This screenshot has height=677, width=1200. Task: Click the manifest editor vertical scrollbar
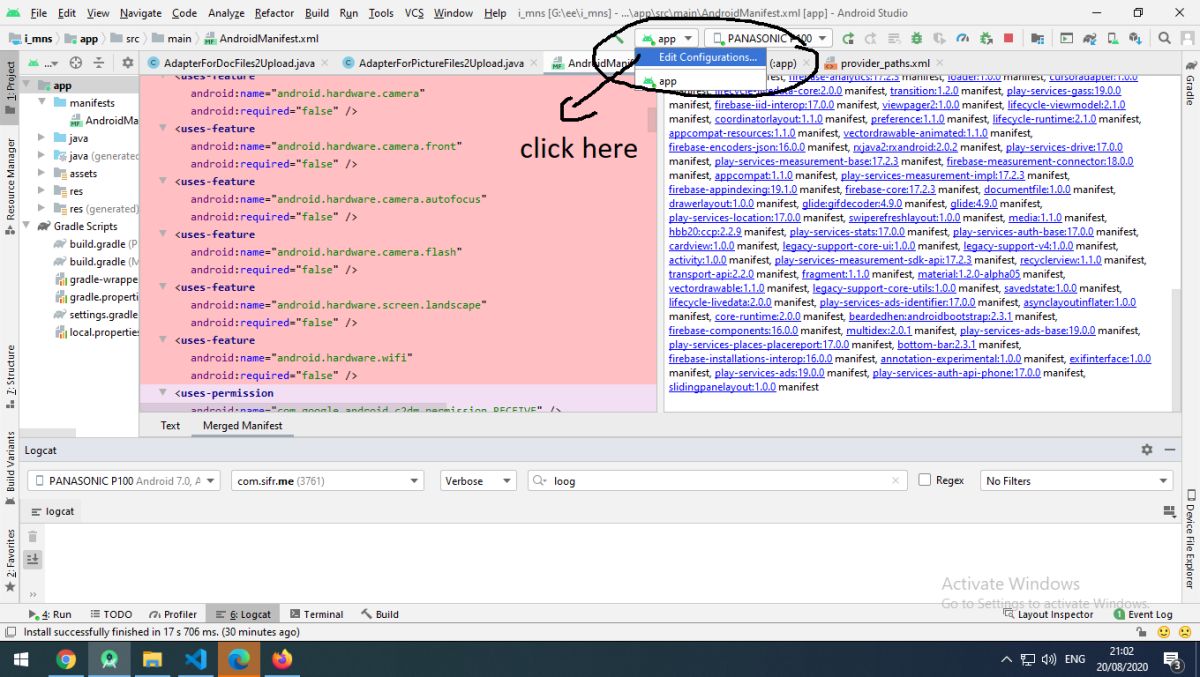(652, 120)
